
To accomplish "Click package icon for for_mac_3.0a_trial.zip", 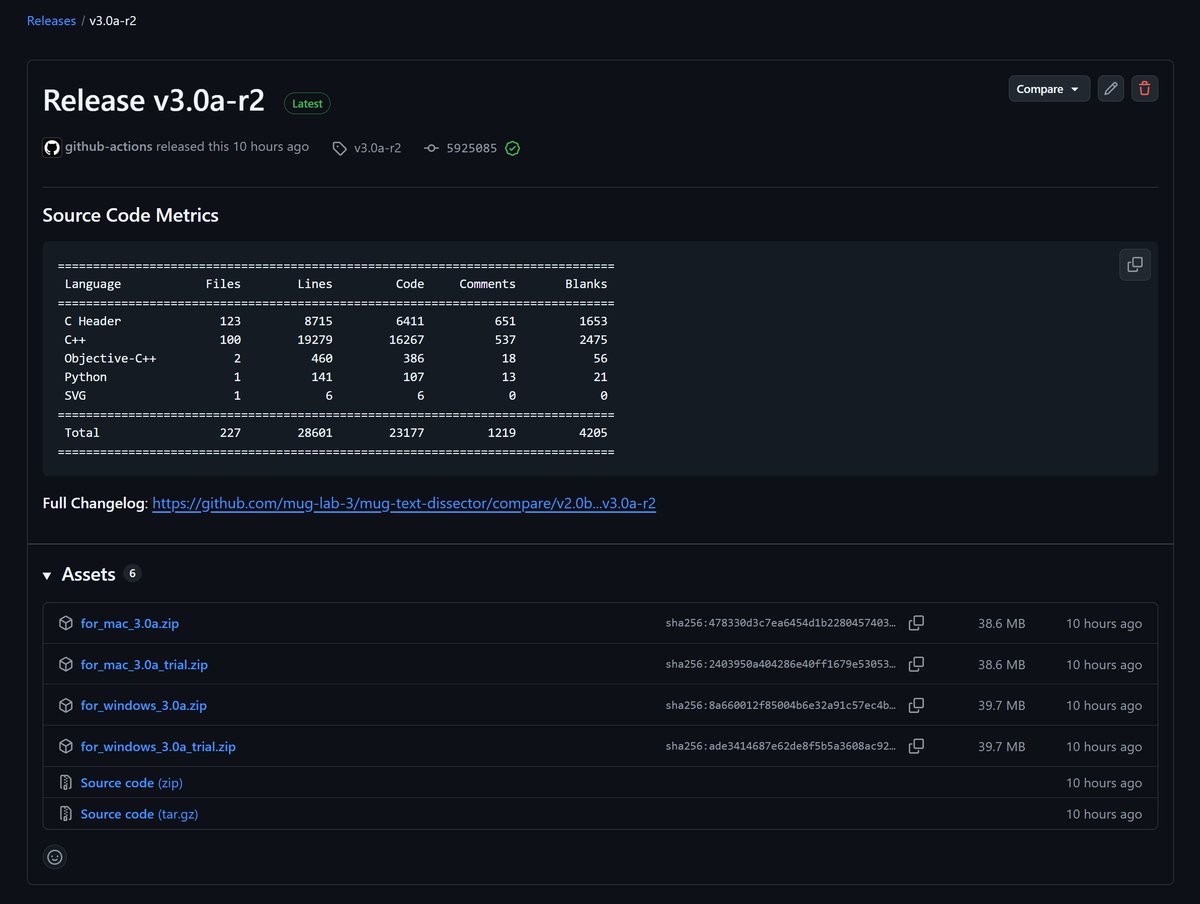I will 66,664.
